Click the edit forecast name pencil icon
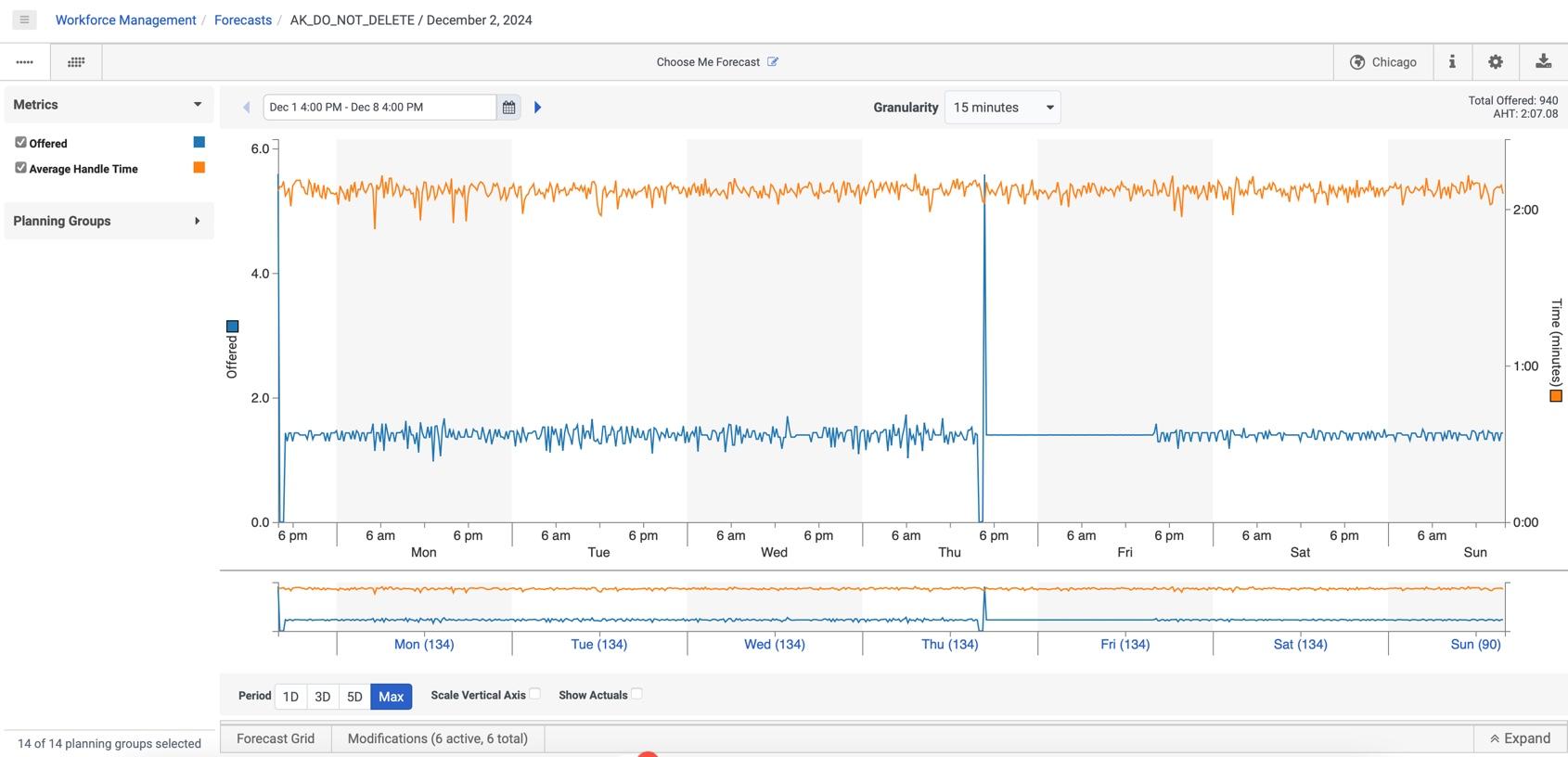Viewport: 1568px width, 757px height. (773, 62)
